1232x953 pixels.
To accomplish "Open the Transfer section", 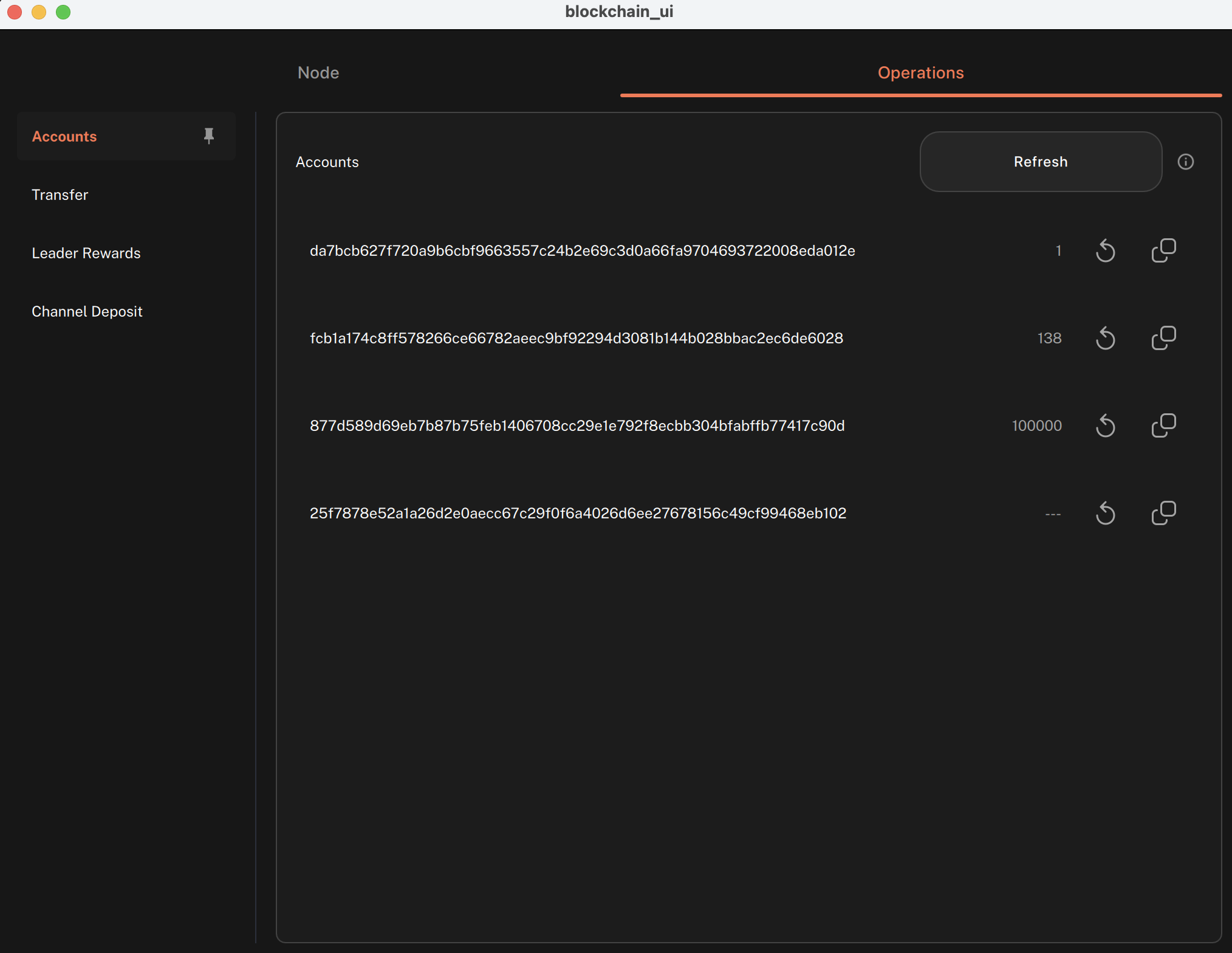I will tap(60, 194).
